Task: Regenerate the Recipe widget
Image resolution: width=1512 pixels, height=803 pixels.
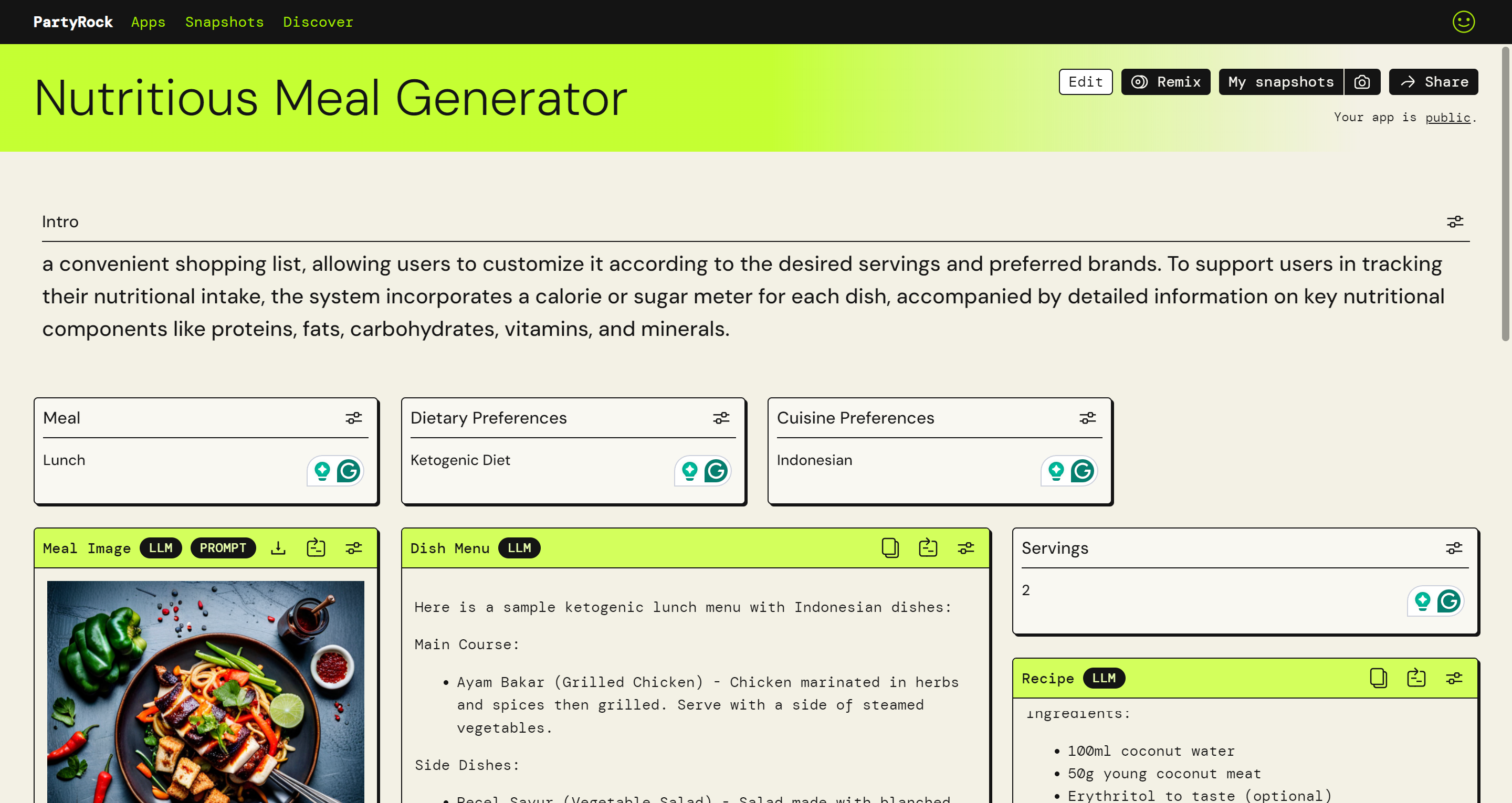Action: tap(1416, 678)
